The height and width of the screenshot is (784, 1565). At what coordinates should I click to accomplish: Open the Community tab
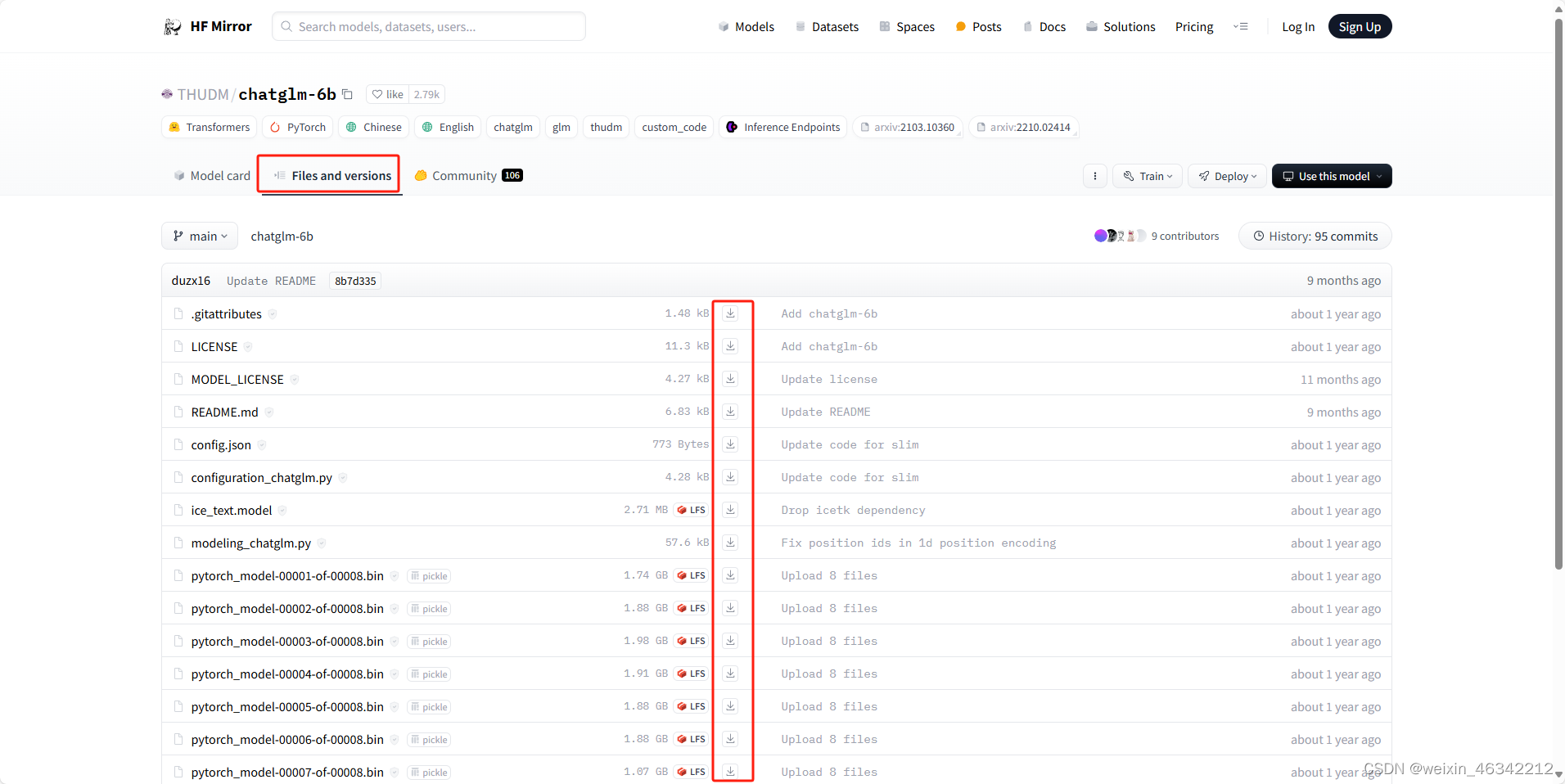(x=469, y=176)
